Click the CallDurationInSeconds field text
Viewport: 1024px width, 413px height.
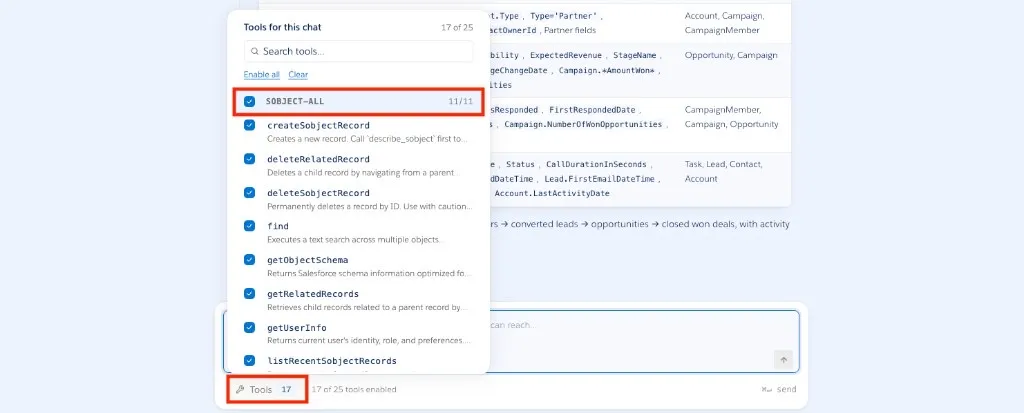(x=596, y=165)
